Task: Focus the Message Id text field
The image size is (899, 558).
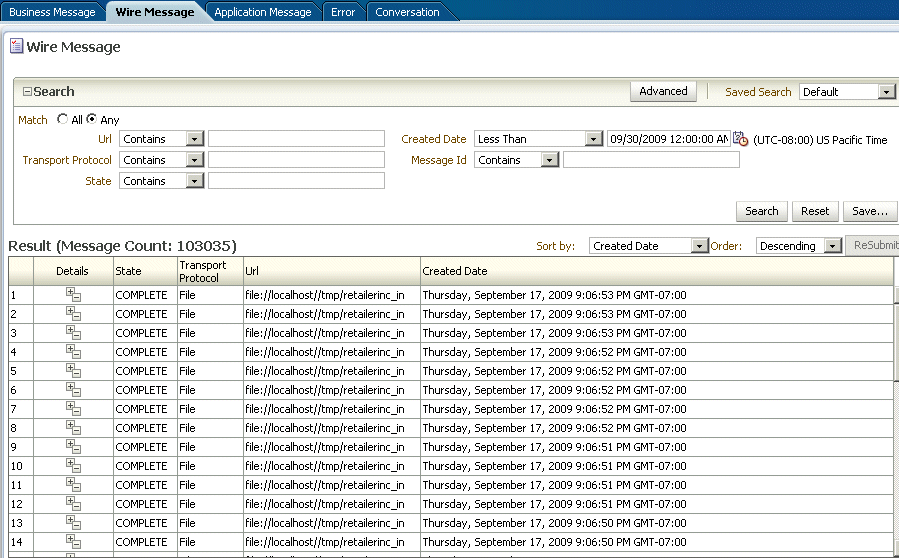Action: [x=651, y=160]
